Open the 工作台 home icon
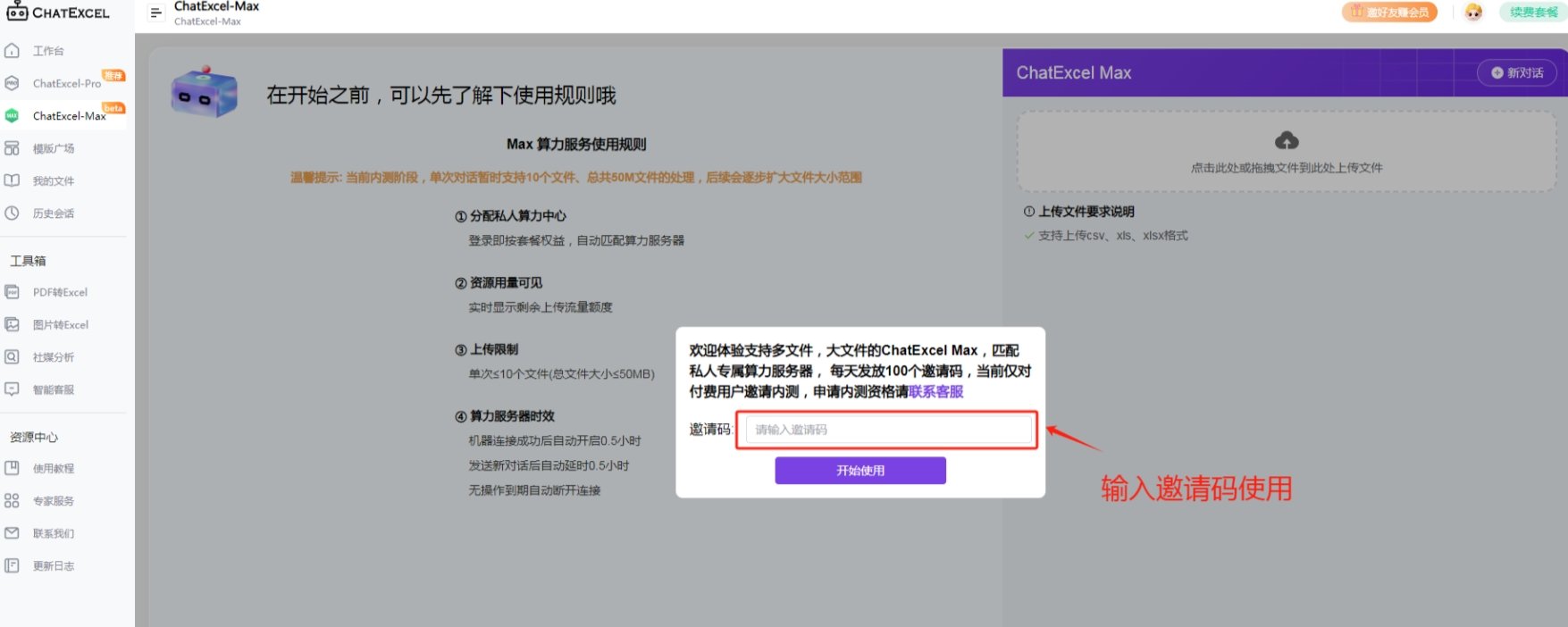This screenshot has height=627, width=1568. 13,51
